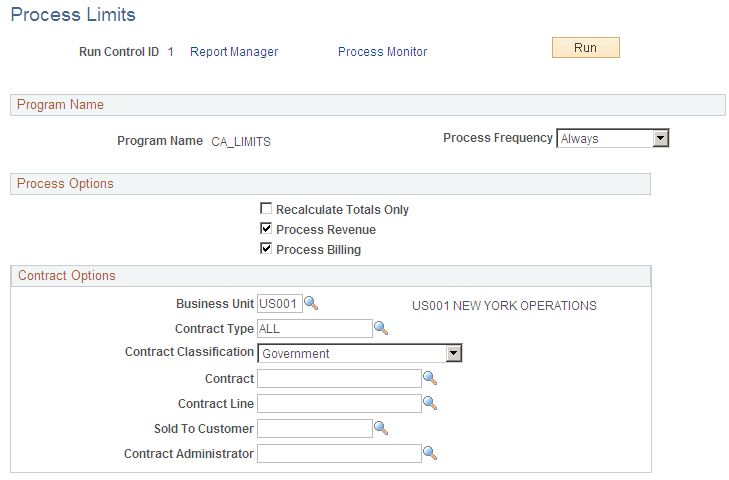
Task: Click into the Business Unit field
Action: pyautogui.click(x=279, y=304)
